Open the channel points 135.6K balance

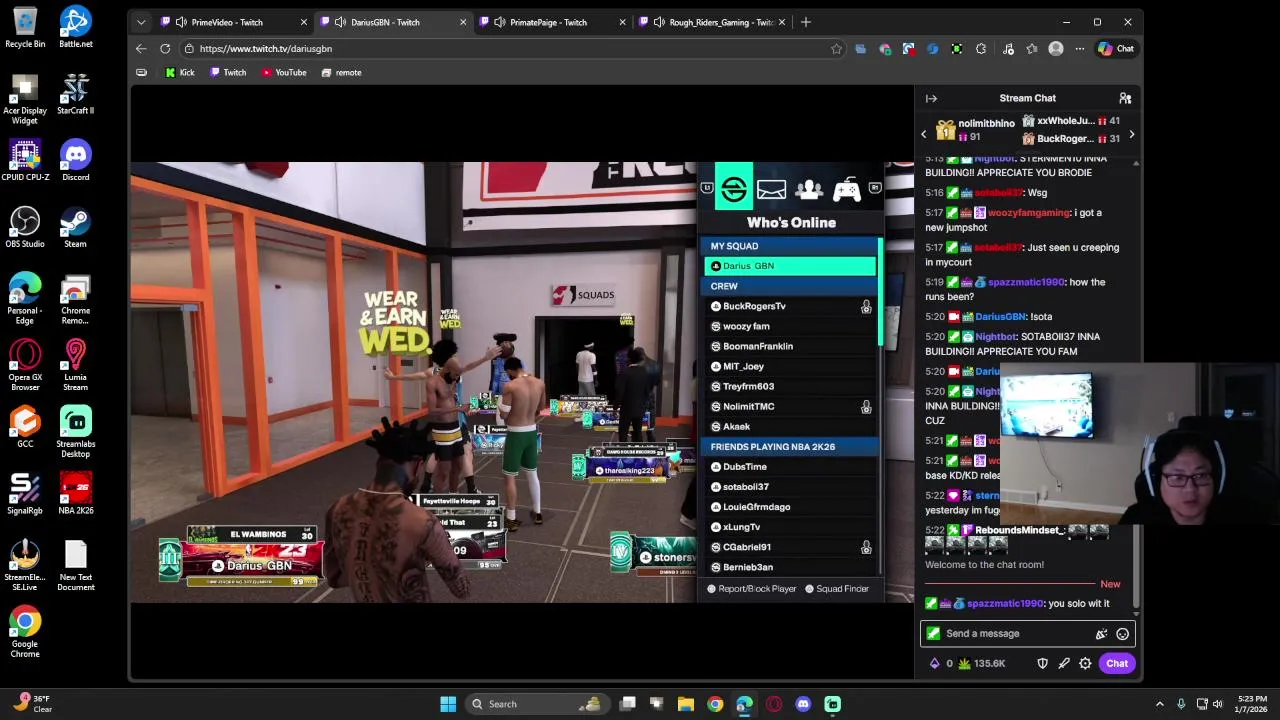(x=981, y=663)
